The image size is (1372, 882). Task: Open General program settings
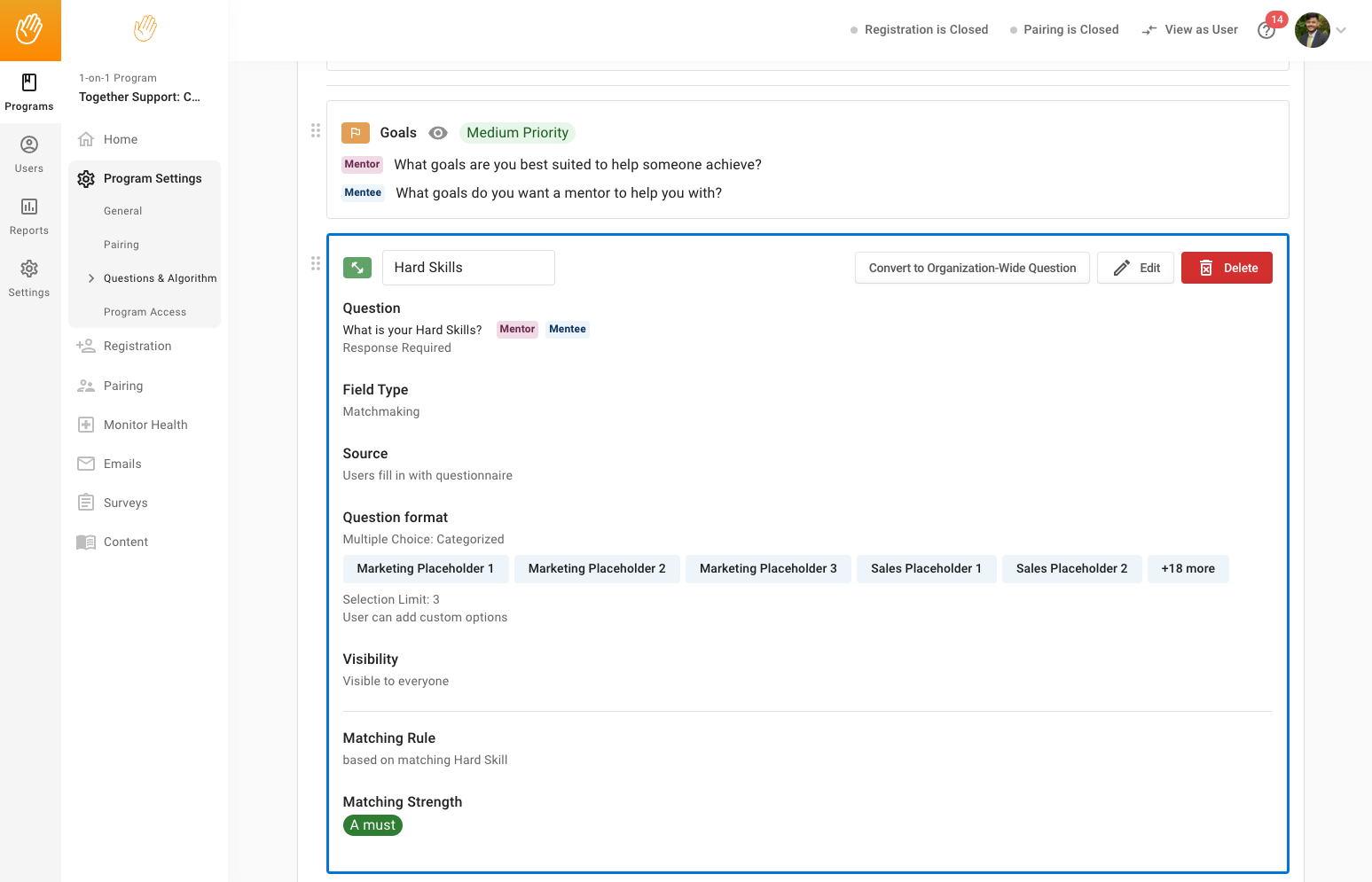click(122, 211)
